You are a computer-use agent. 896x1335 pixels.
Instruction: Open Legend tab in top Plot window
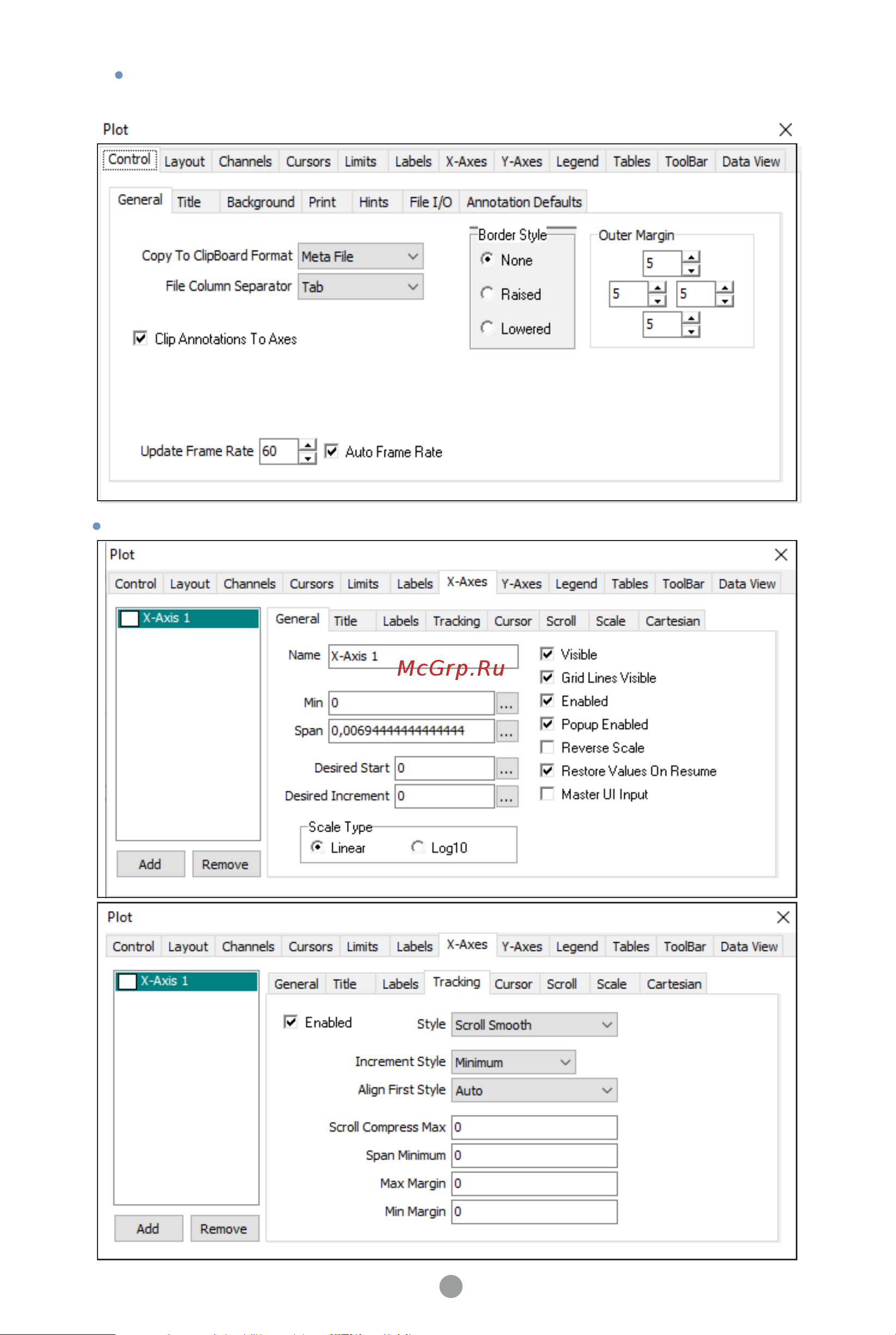(x=577, y=162)
